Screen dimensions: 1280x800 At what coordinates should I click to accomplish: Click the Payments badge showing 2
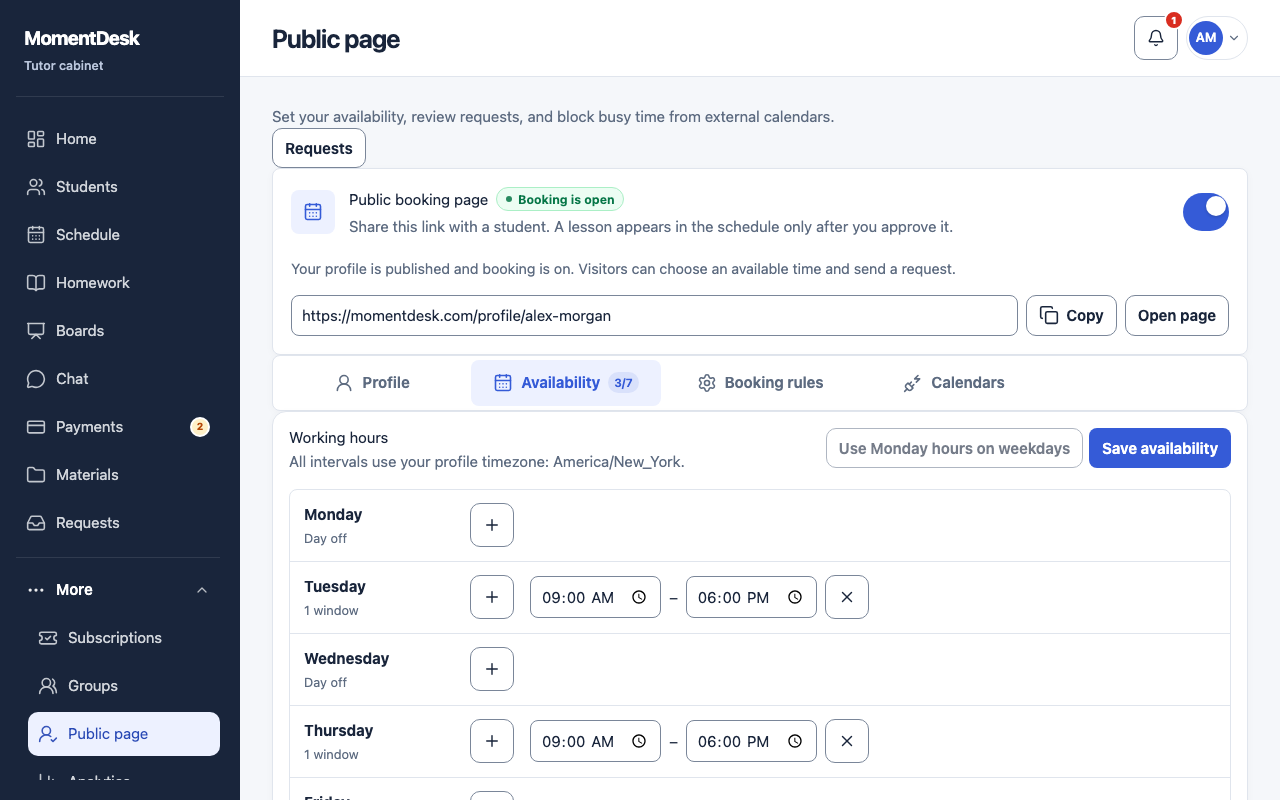tap(200, 427)
